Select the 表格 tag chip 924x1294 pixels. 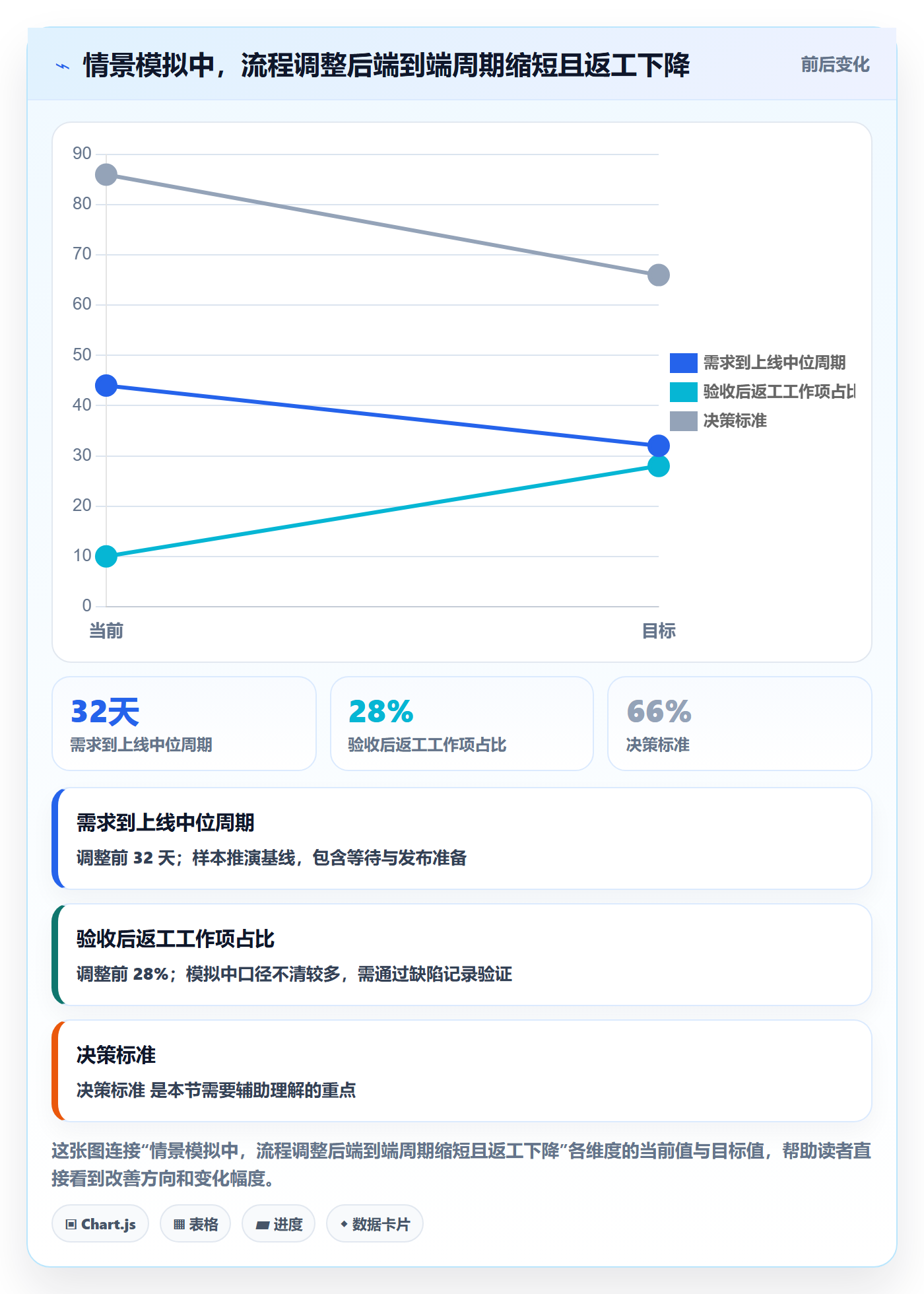click(195, 1224)
